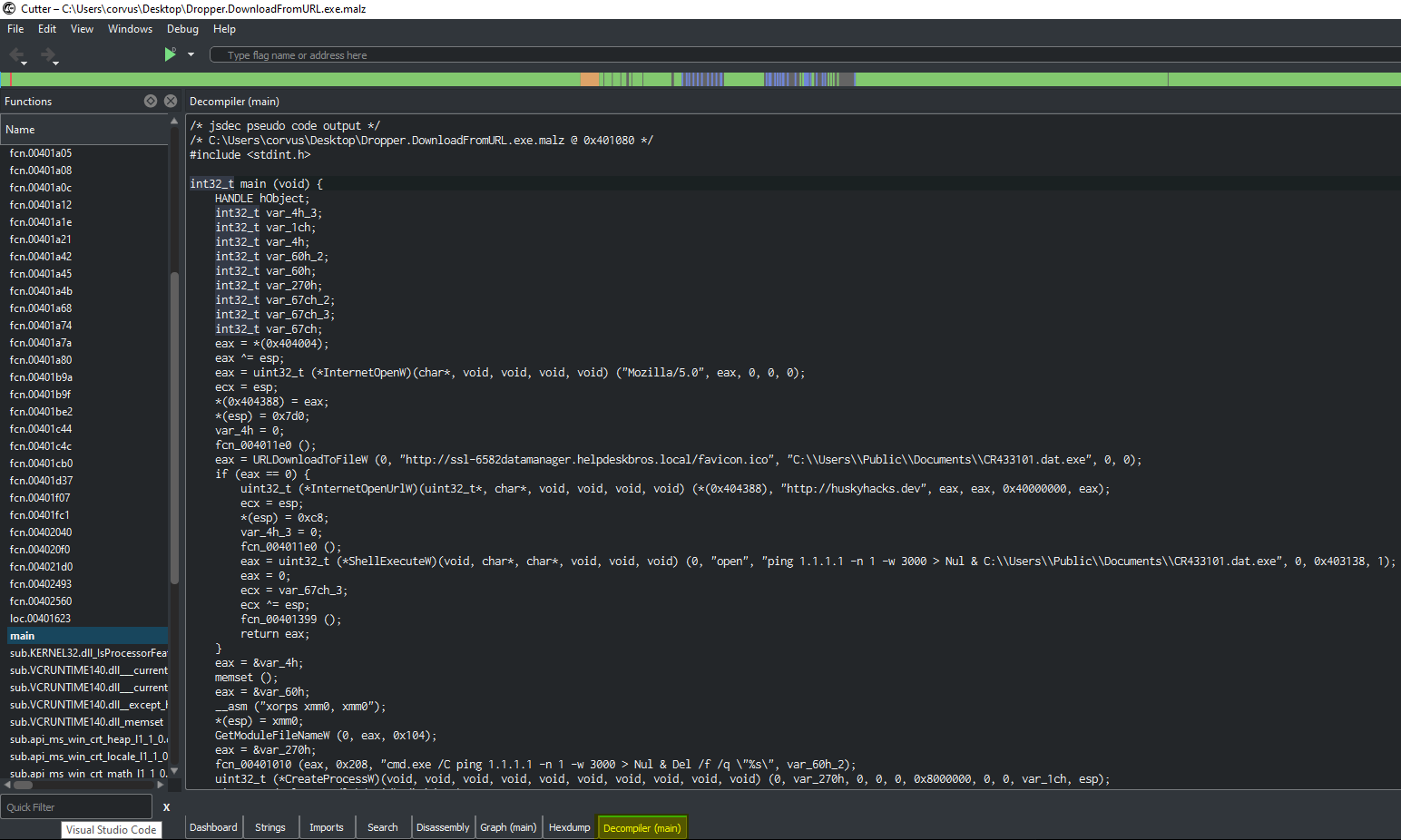Open the File menu
Viewport: 1401px width, 840px height.
point(15,29)
